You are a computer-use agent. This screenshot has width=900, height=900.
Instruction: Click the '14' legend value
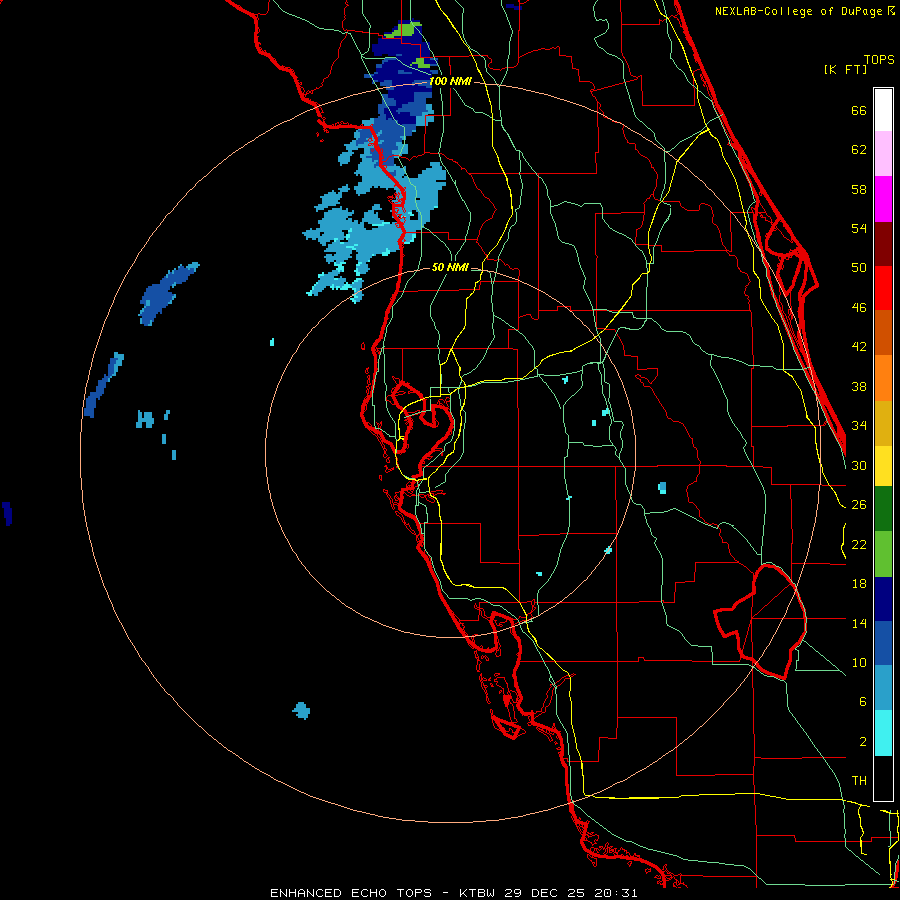tap(859, 623)
